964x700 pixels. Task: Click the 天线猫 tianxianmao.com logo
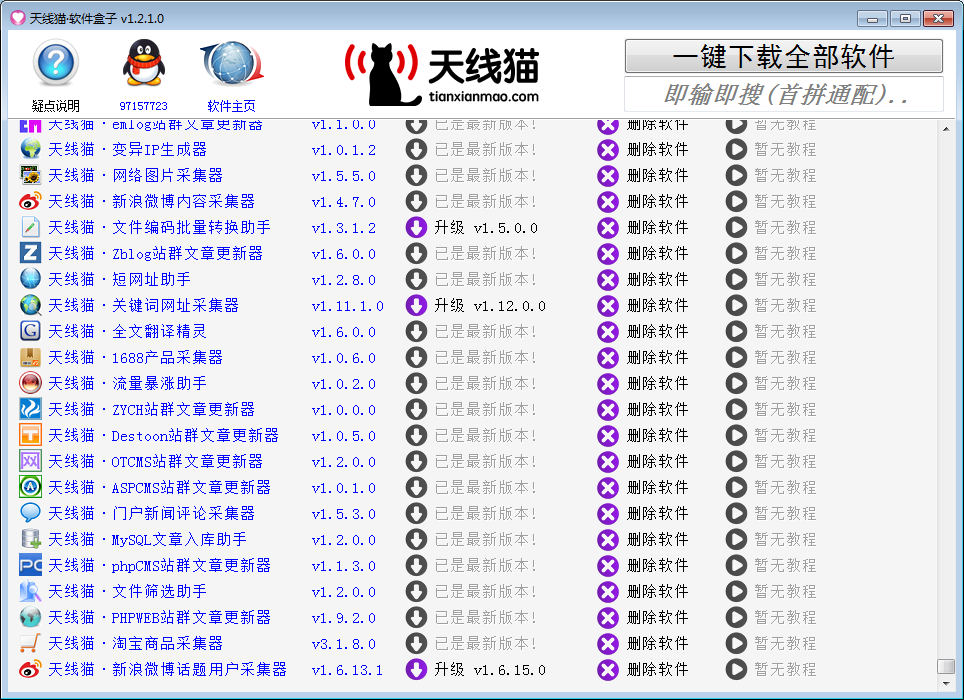(441, 74)
